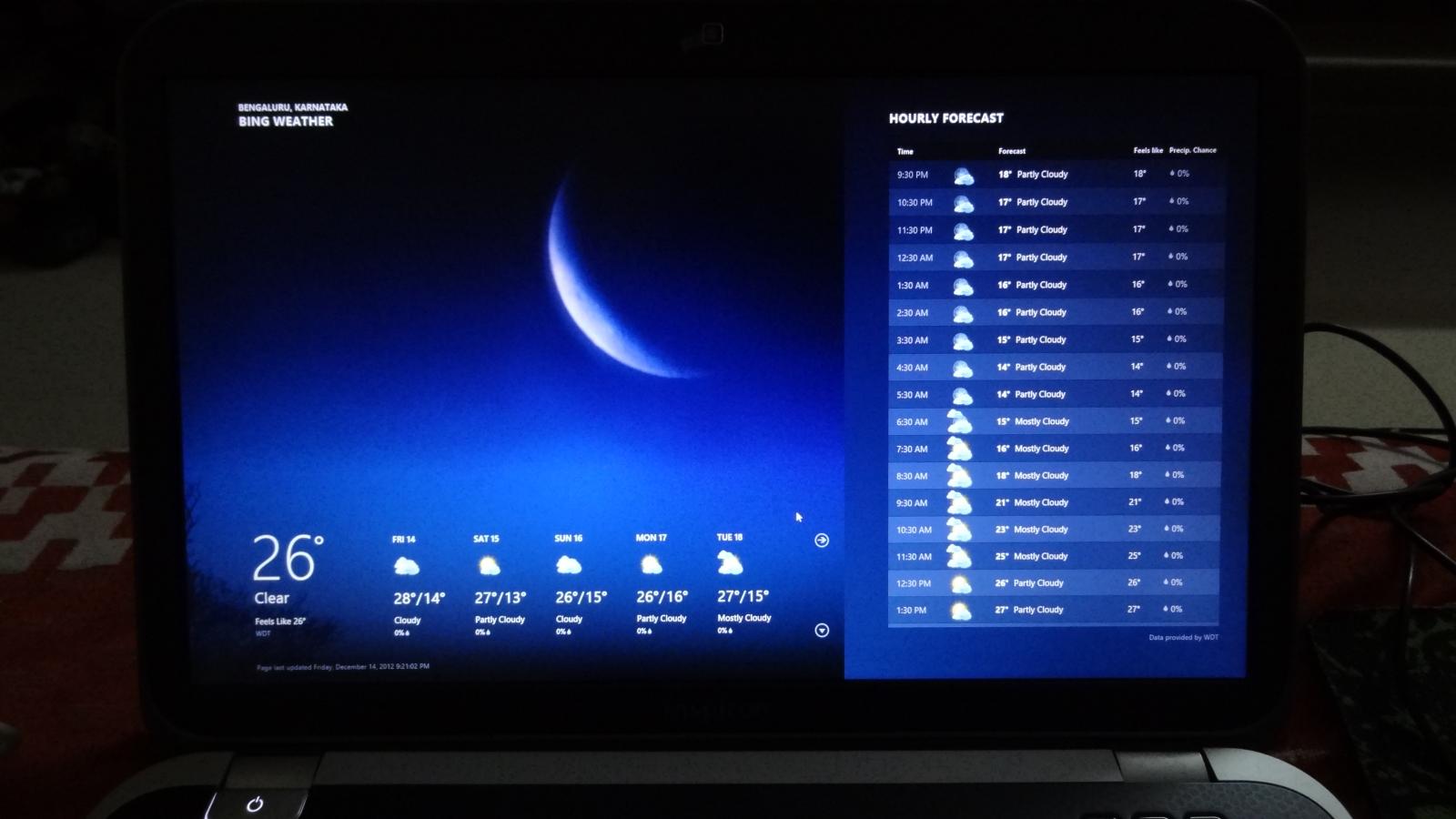This screenshot has width=1456, height=819.
Task: Click the 12:30 PM partly cloudy sun icon
Action: (x=960, y=583)
